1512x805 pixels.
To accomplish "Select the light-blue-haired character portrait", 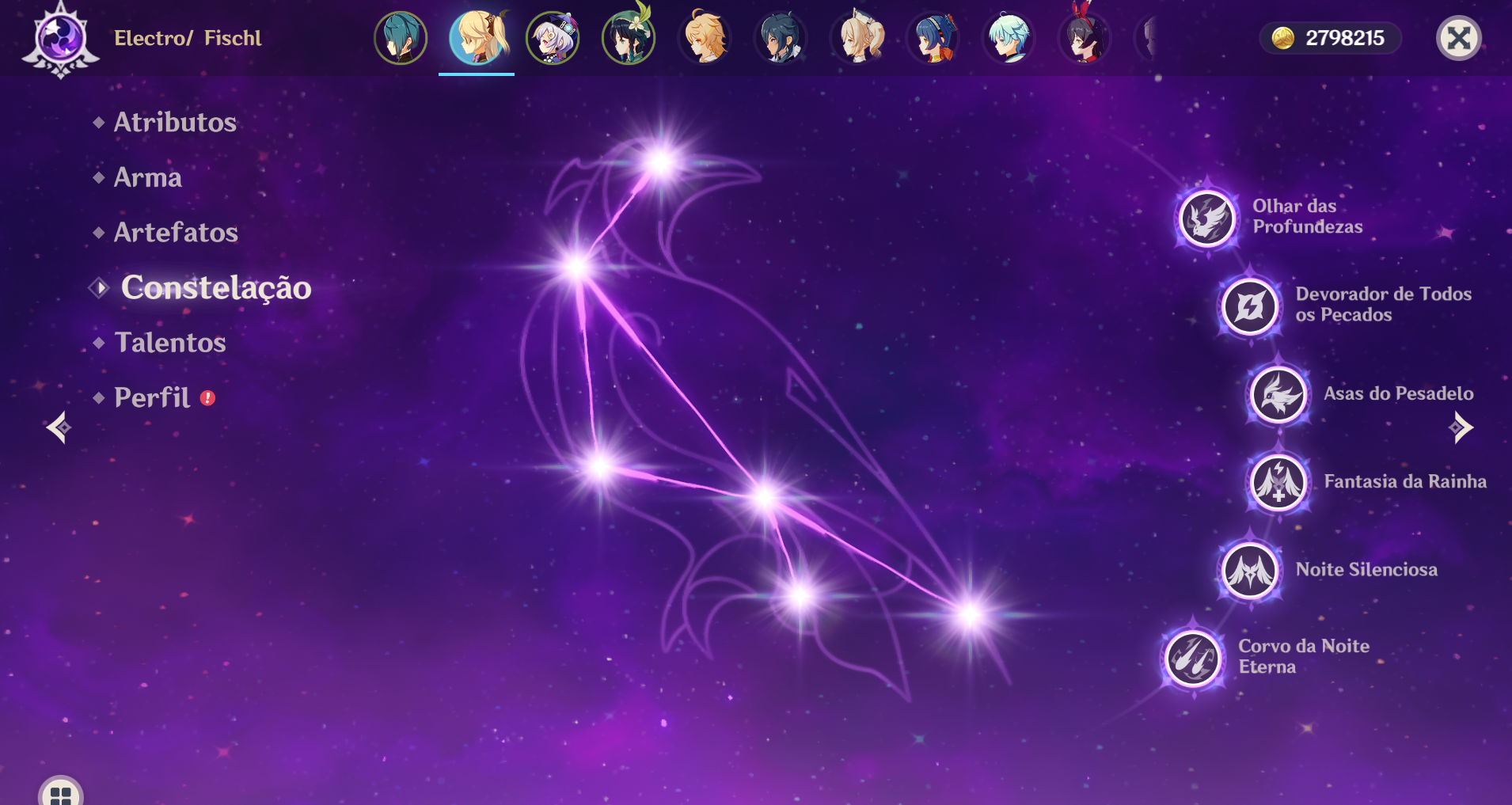I will [1009, 38].
